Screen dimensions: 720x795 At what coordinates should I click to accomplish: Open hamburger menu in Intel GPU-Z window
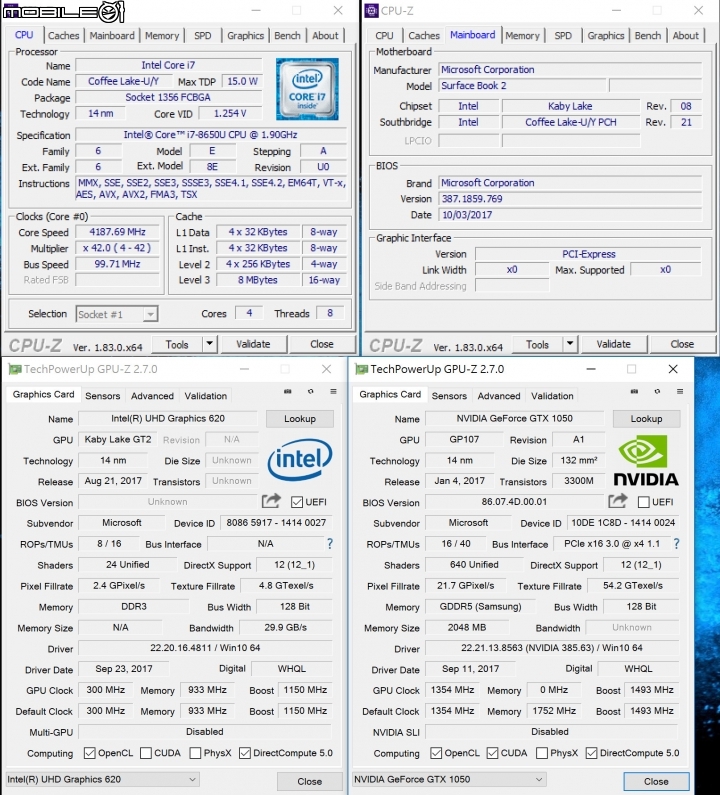333,391
